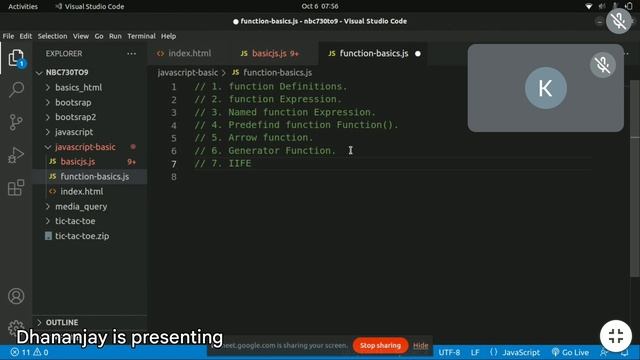Image resolution: width=640 pixels, height=360 pixels.
Task: Place cursor on line 7 IIFE comment
Action: coord(223,163)
